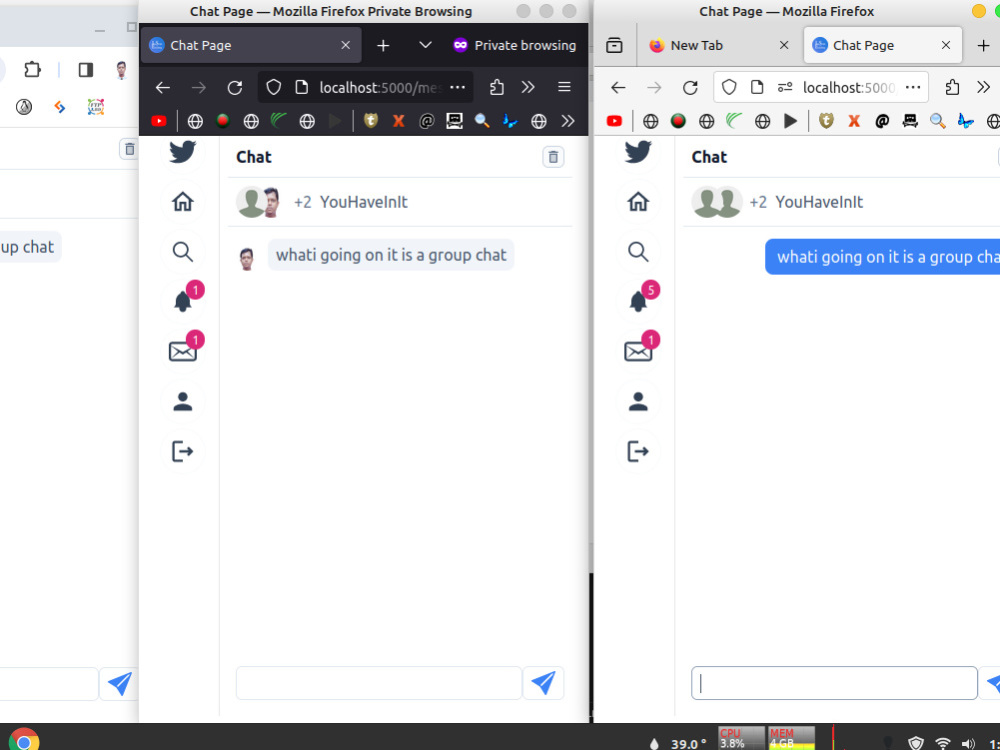Open home icon in private browsing window sidebar
Viewport: 1000px width, 750px height.
pyautogui.click(x=182, y=202)
